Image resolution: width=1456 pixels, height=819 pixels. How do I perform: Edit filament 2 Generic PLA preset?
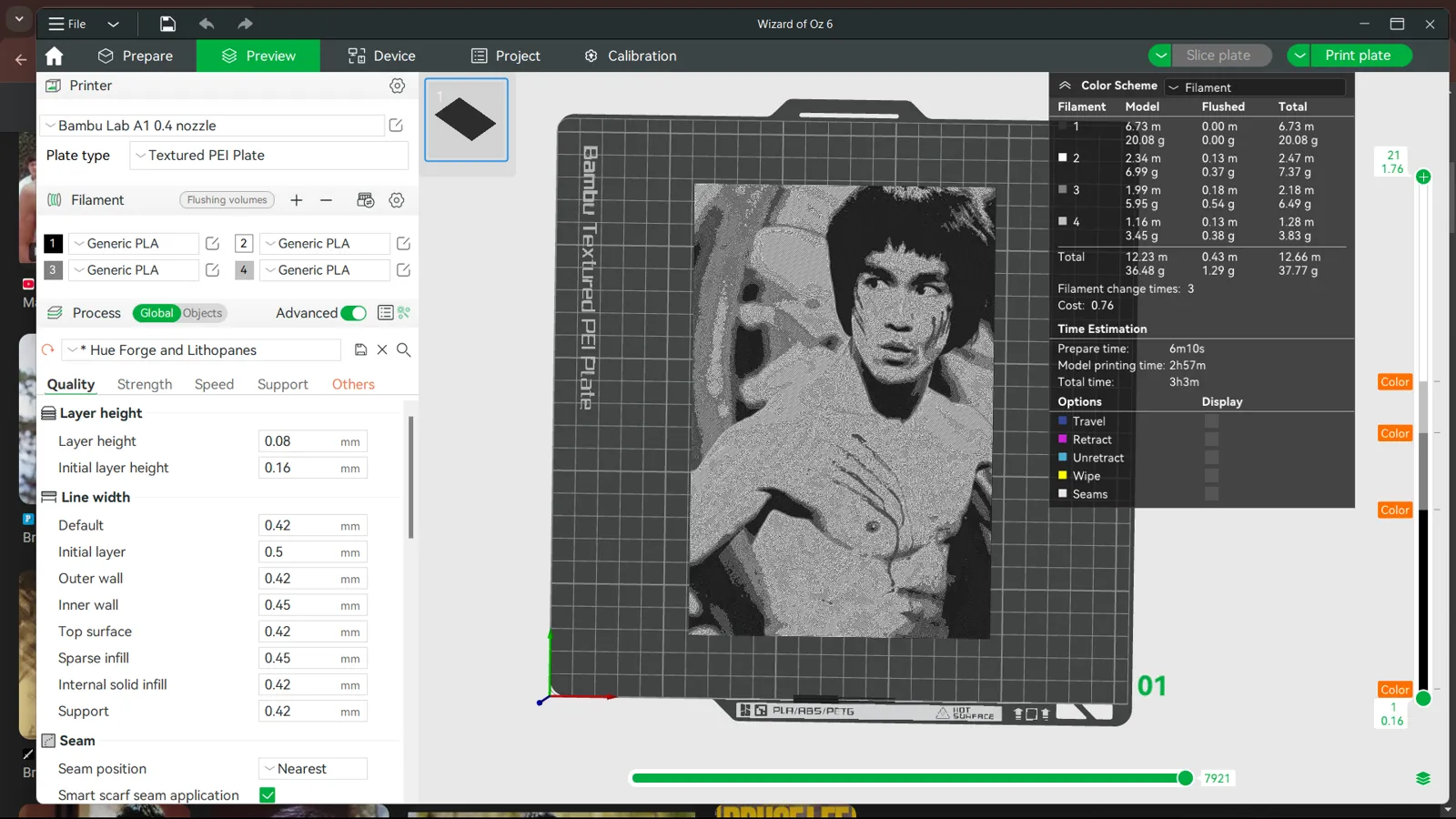click(x=403, y=244)
